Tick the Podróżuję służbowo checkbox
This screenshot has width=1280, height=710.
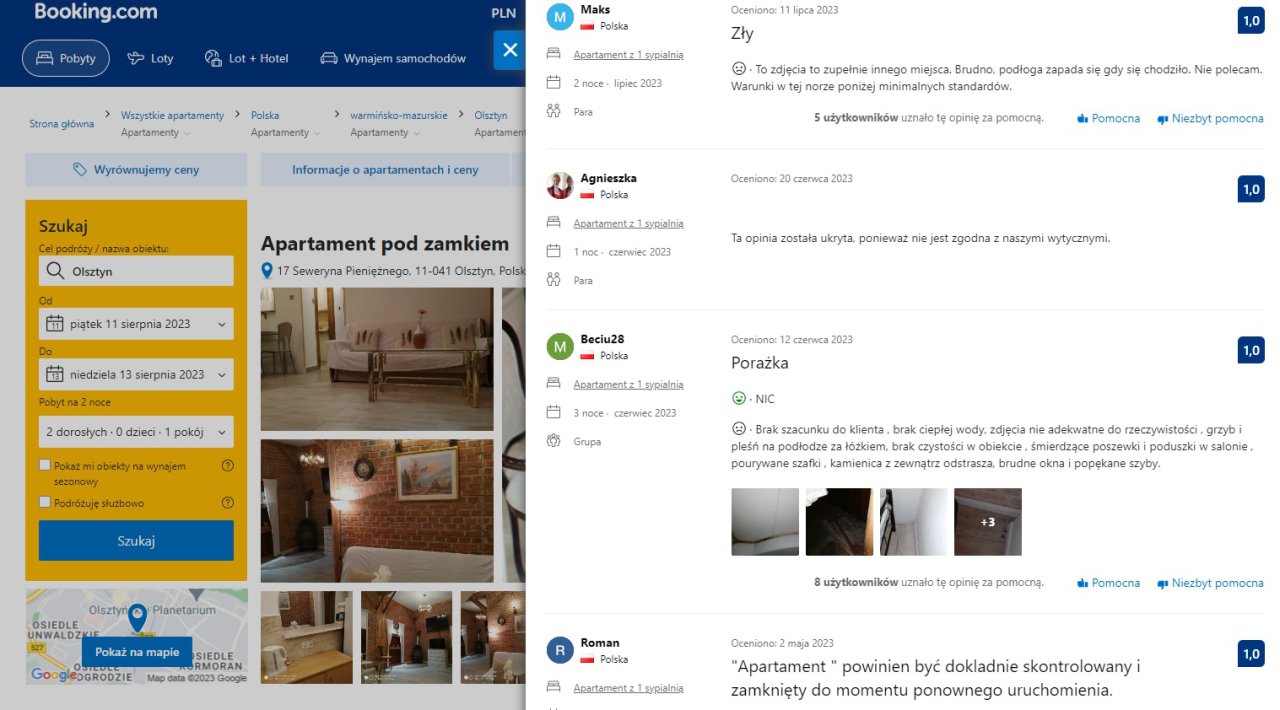point(44,502)
